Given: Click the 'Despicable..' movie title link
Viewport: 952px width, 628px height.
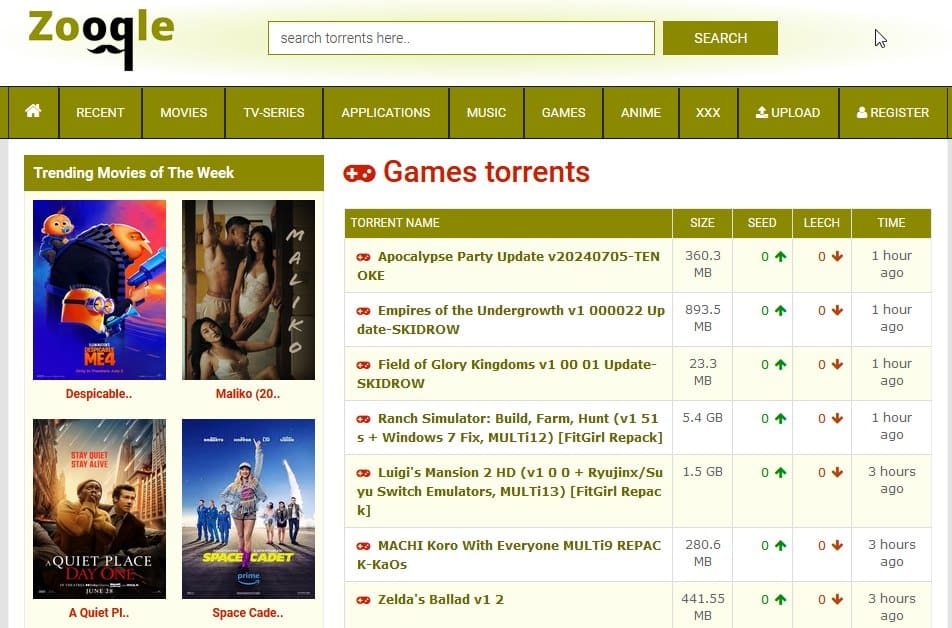Looking at the screenshot, I should tap(99, 394).
